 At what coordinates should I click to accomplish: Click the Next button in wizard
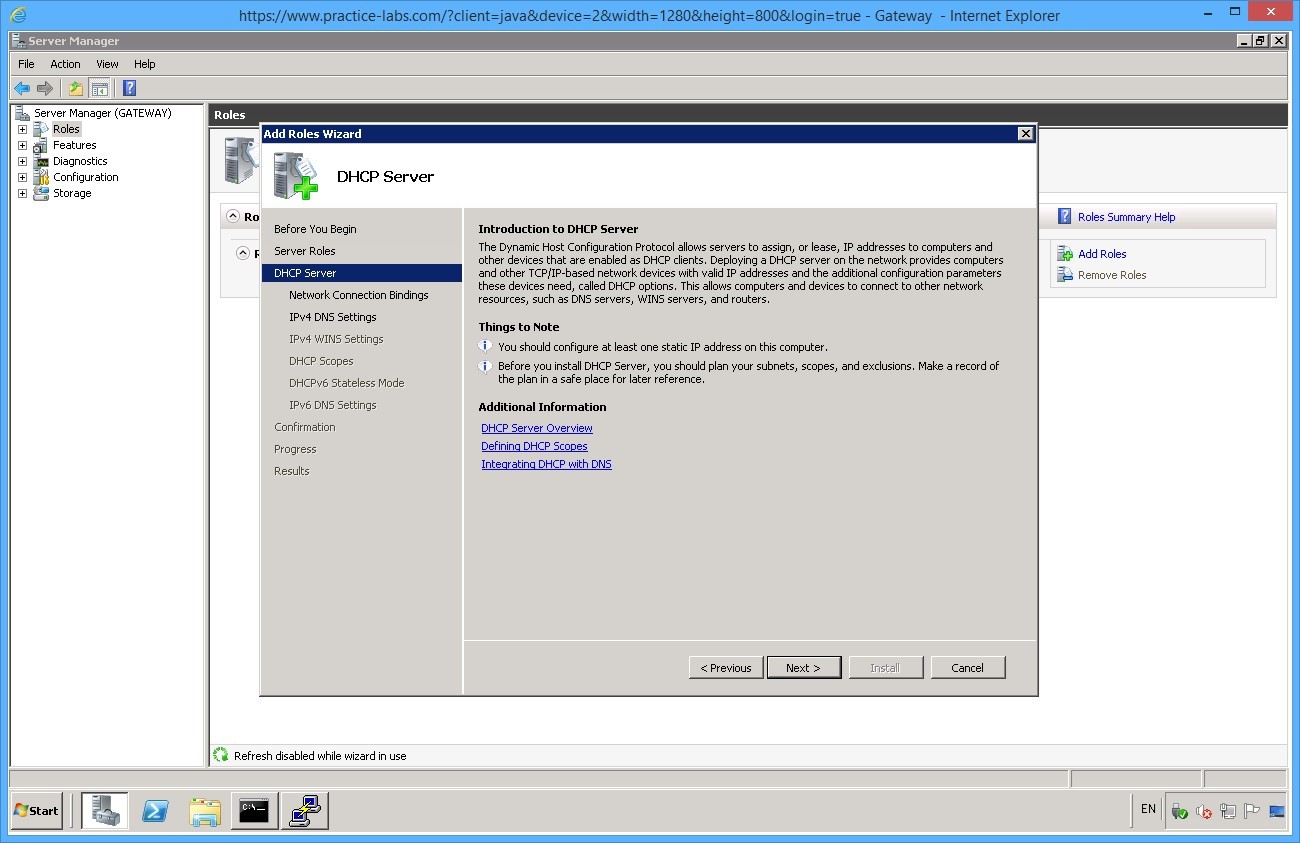pos(803,668)
